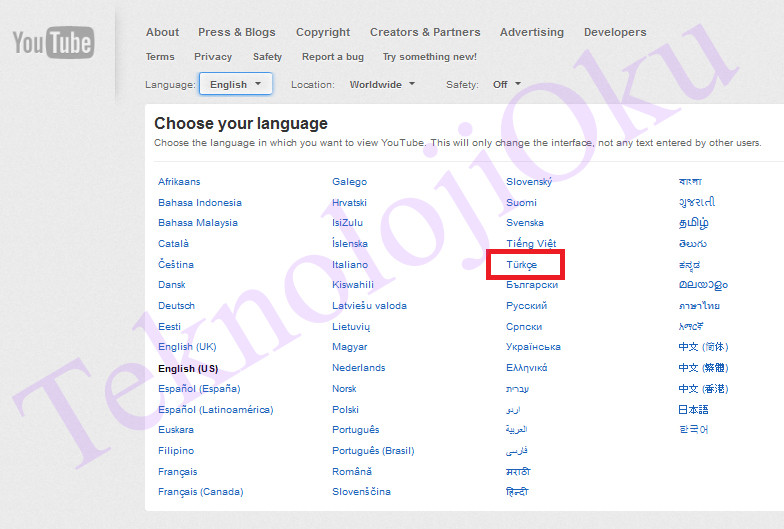Select Français (Canada) language
The height and width of the screenshot is (529, 784).
pyautogui.click(x=200, y=492)
